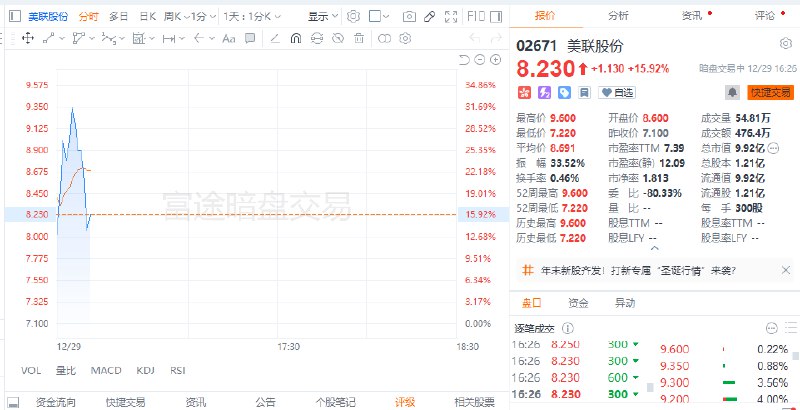
Task: Toggle the right sidebar panel
Action: click(x=496, y=17)
